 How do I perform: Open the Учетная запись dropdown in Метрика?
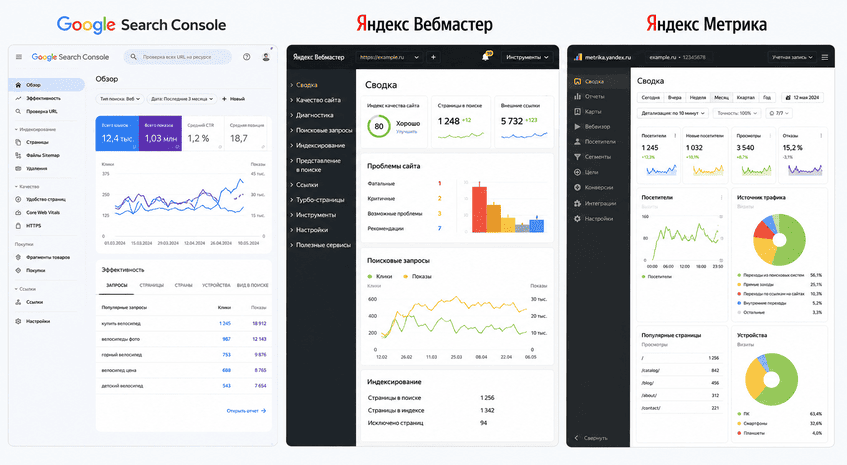pos(792,57)
